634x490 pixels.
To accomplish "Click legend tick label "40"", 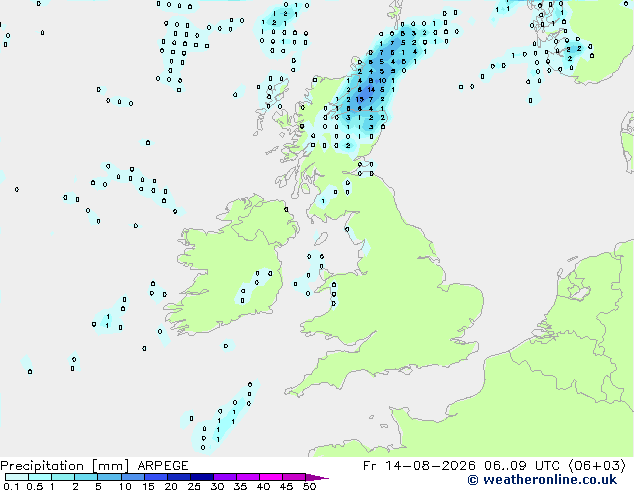I will click(264, 486).
